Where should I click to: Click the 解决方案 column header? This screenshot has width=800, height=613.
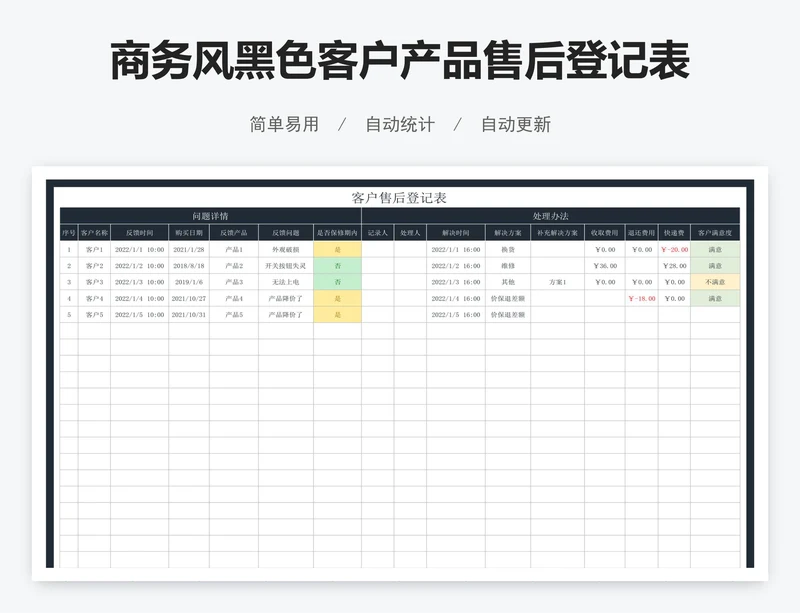point(508,233)
